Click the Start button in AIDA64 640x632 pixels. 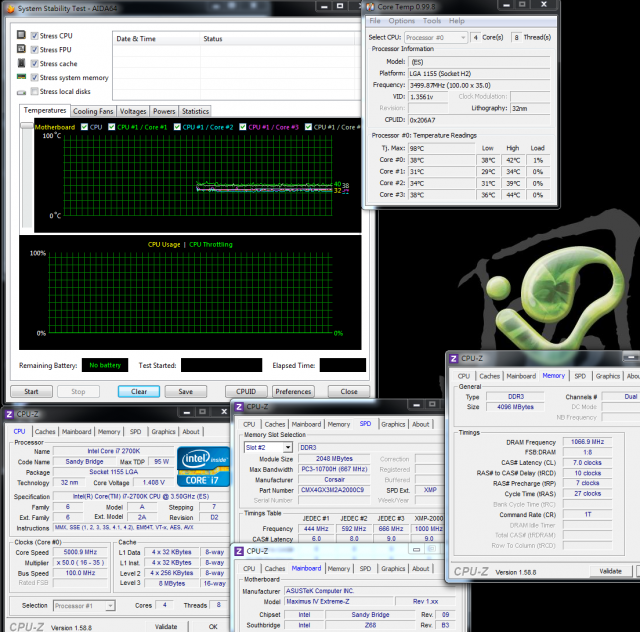coord(31,392)
